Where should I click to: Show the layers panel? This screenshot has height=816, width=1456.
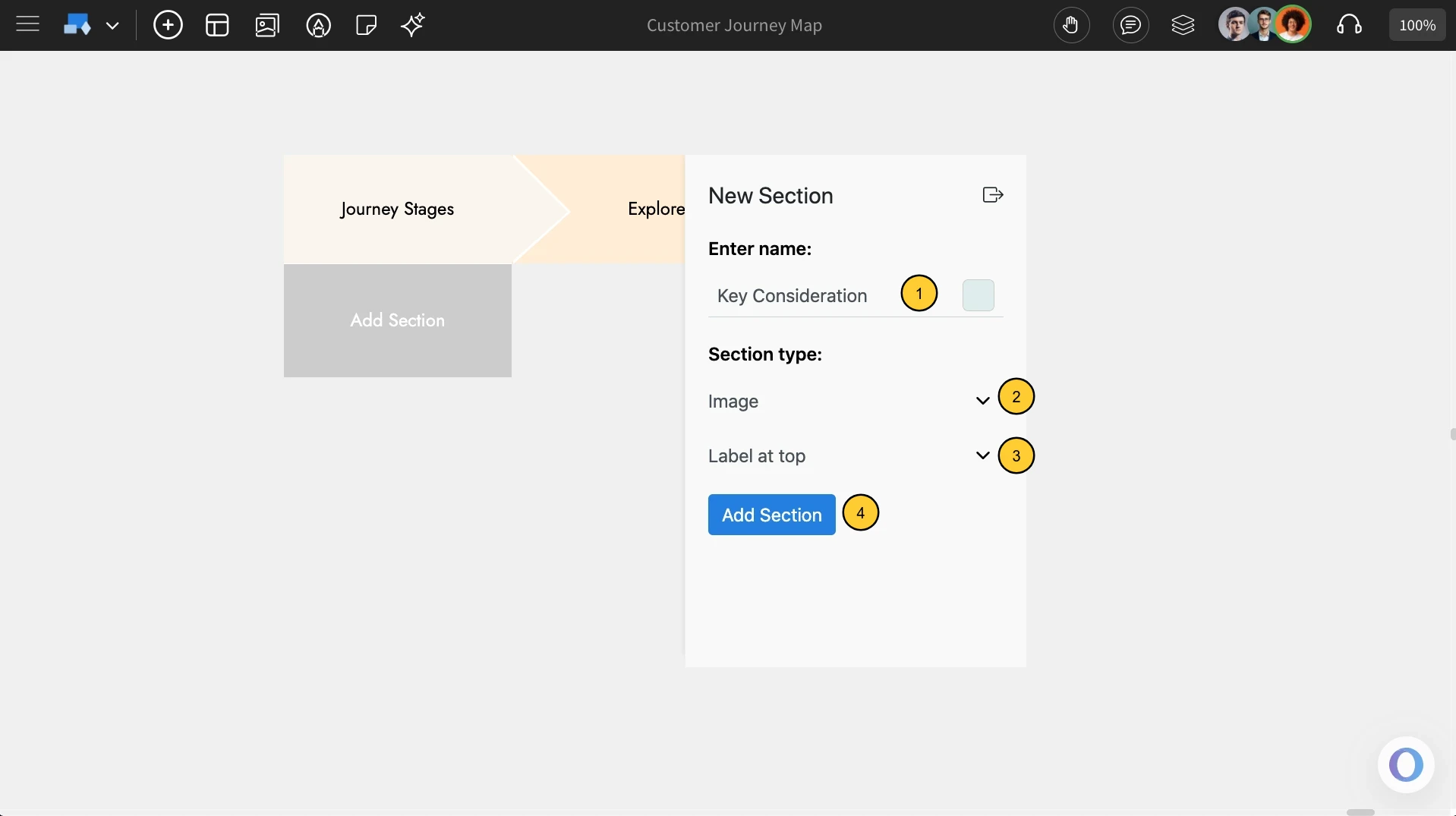tap(1183, 24)
